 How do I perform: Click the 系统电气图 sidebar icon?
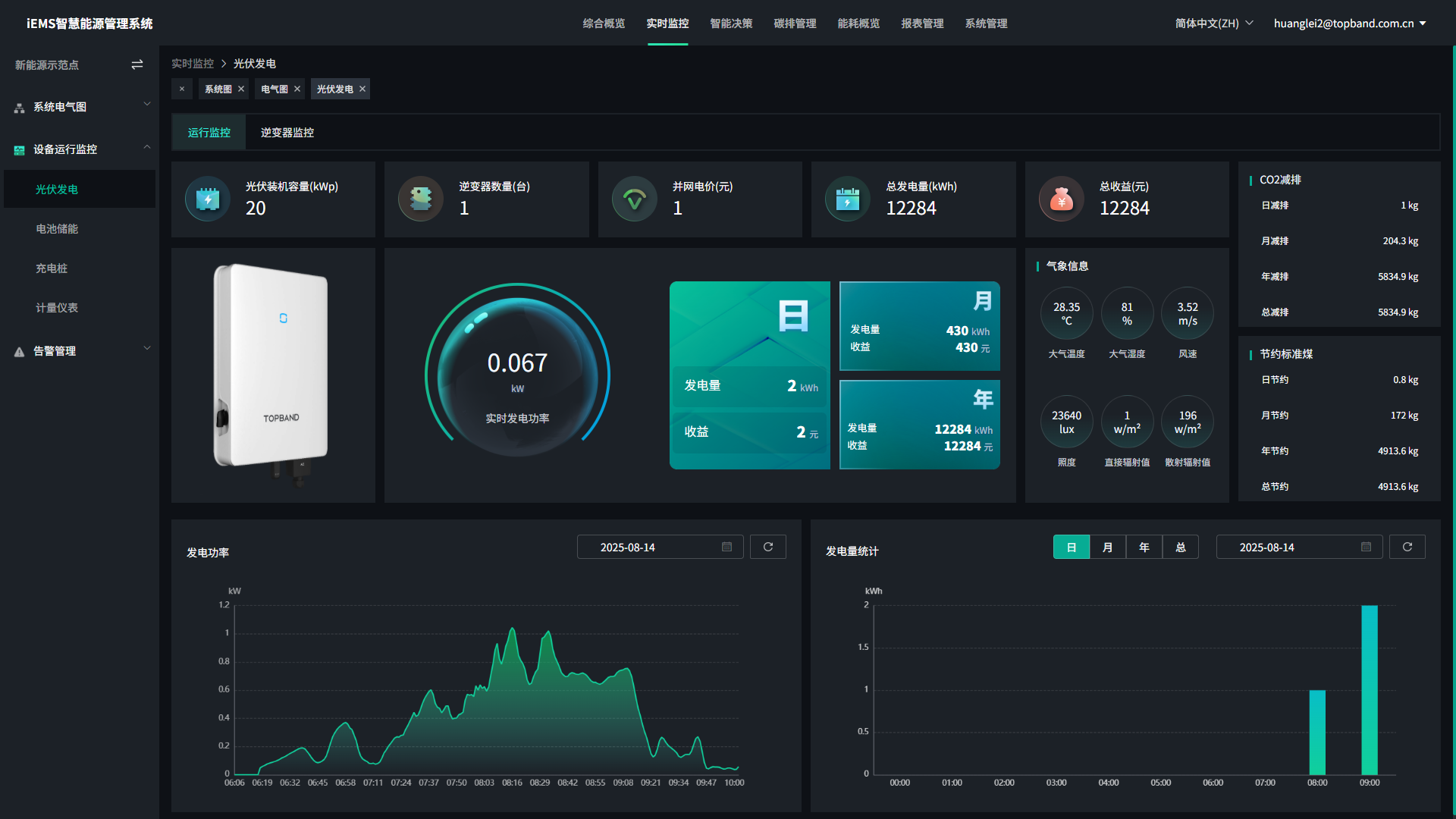pos(20,108)
